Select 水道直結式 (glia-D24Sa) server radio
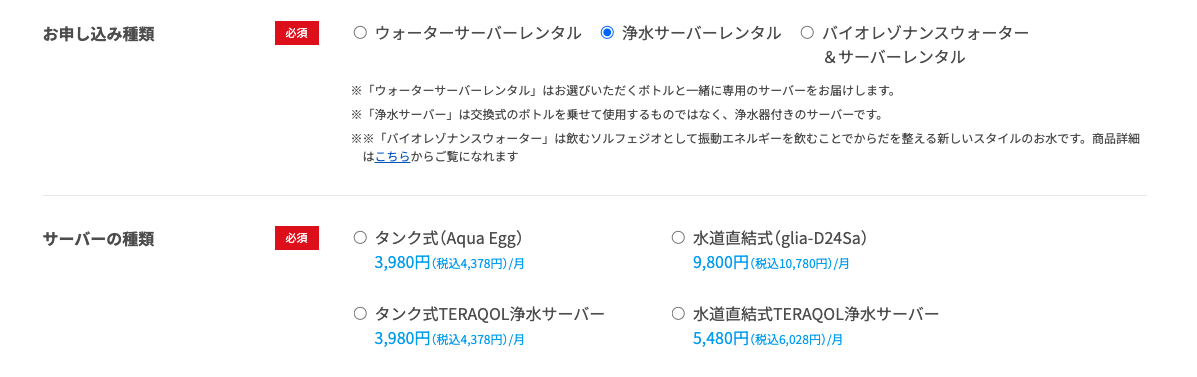The image size is (1197, 377). click(x=678, y=238)
